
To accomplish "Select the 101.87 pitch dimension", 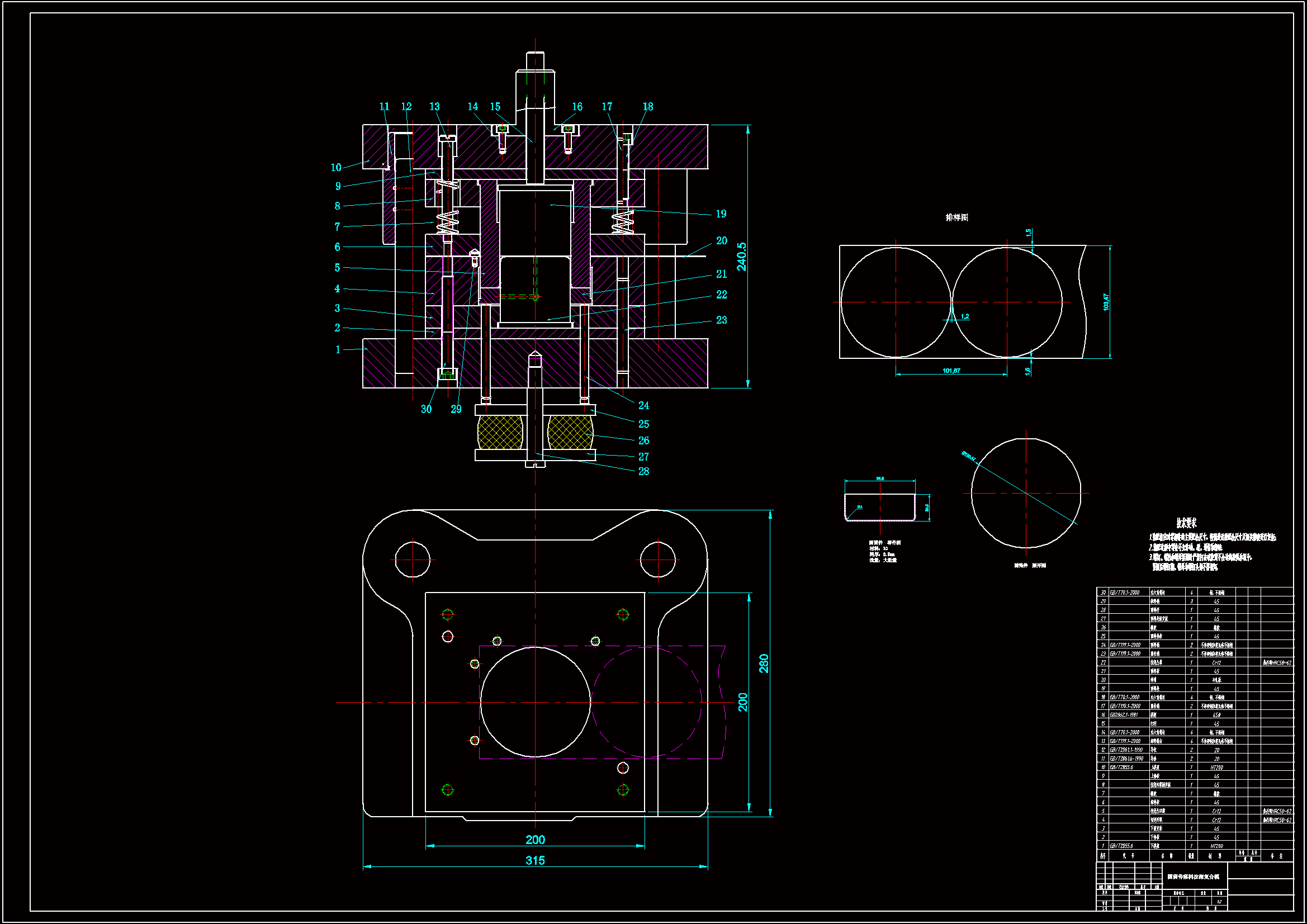I will tap(951, 371).
